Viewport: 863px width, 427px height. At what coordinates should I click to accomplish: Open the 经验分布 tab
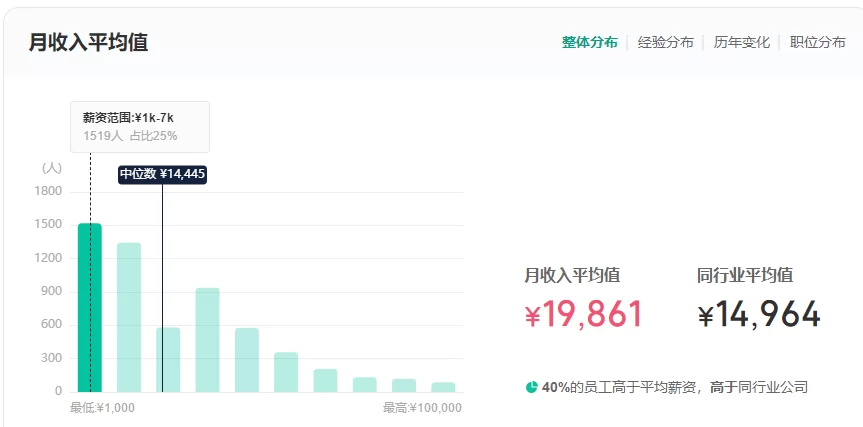tap(665, 42)
